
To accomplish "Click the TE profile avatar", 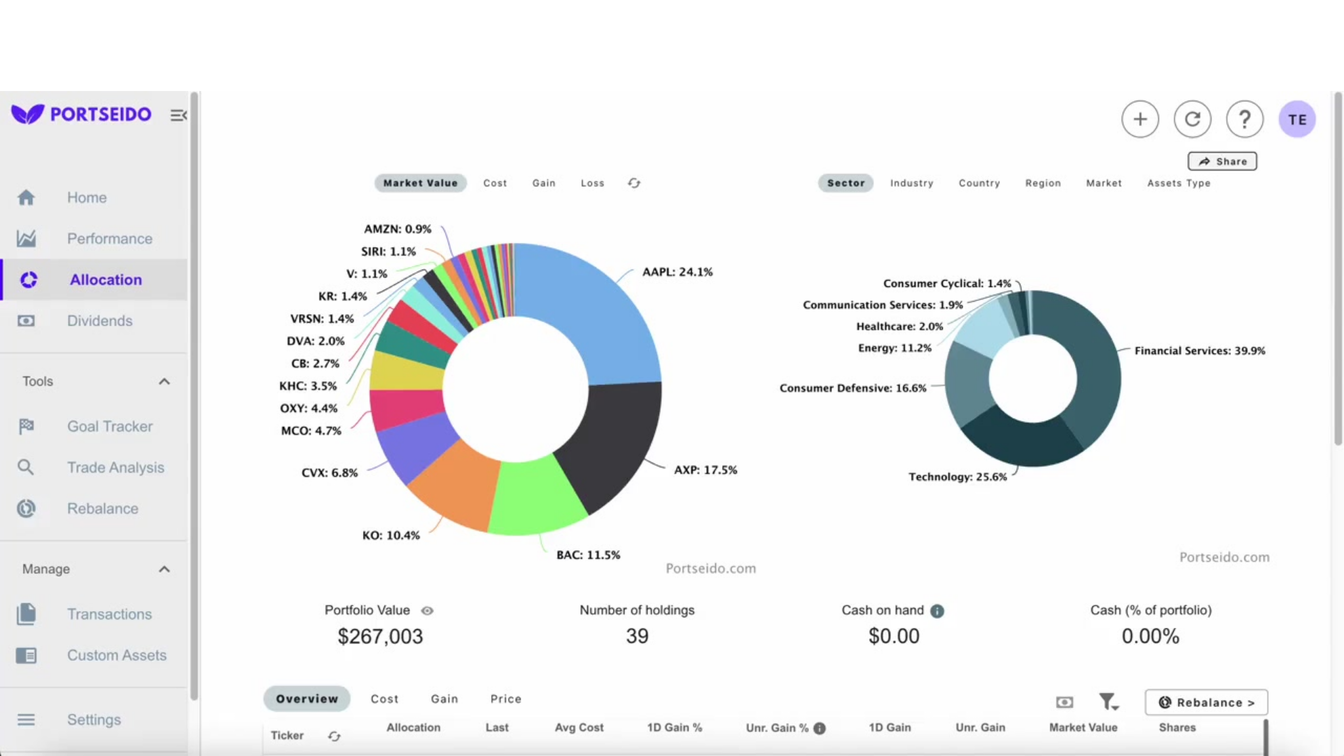I will 1297,118.
